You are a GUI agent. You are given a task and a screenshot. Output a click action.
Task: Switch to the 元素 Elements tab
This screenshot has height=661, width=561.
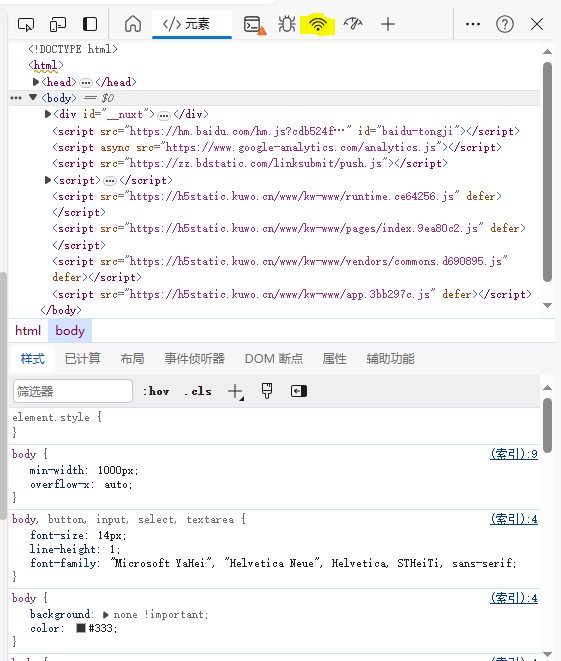(x=192, y=24)
